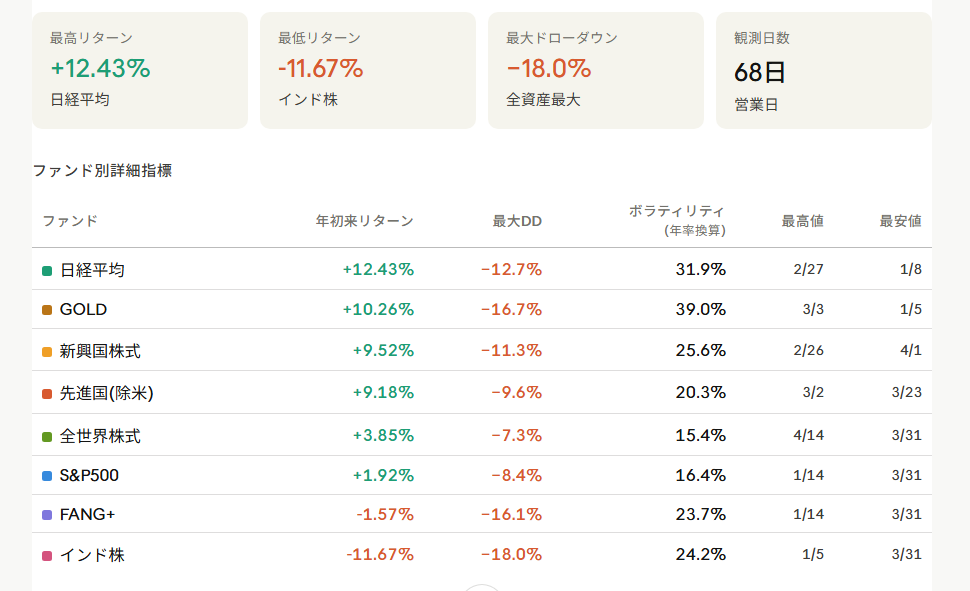Select the purple marker beside FANG+
This screenshot has height=591, width=970.
point(47,515)
